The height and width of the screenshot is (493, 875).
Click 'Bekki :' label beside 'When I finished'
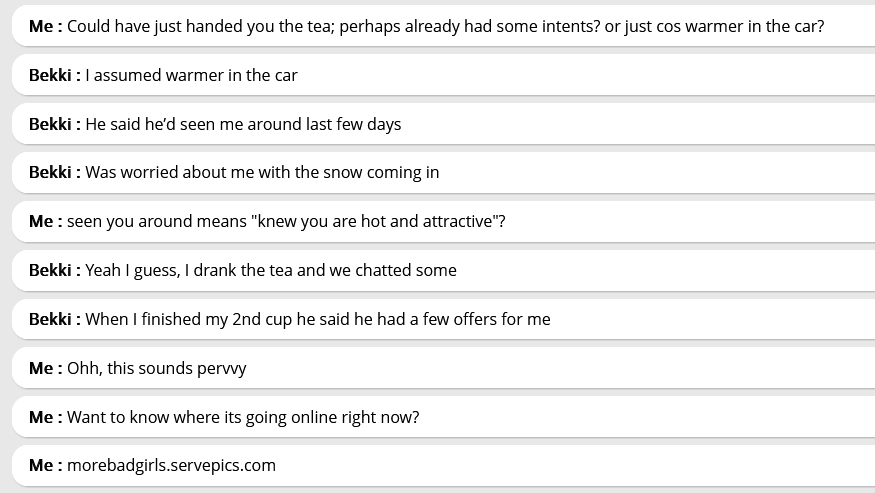coord(55,319)
